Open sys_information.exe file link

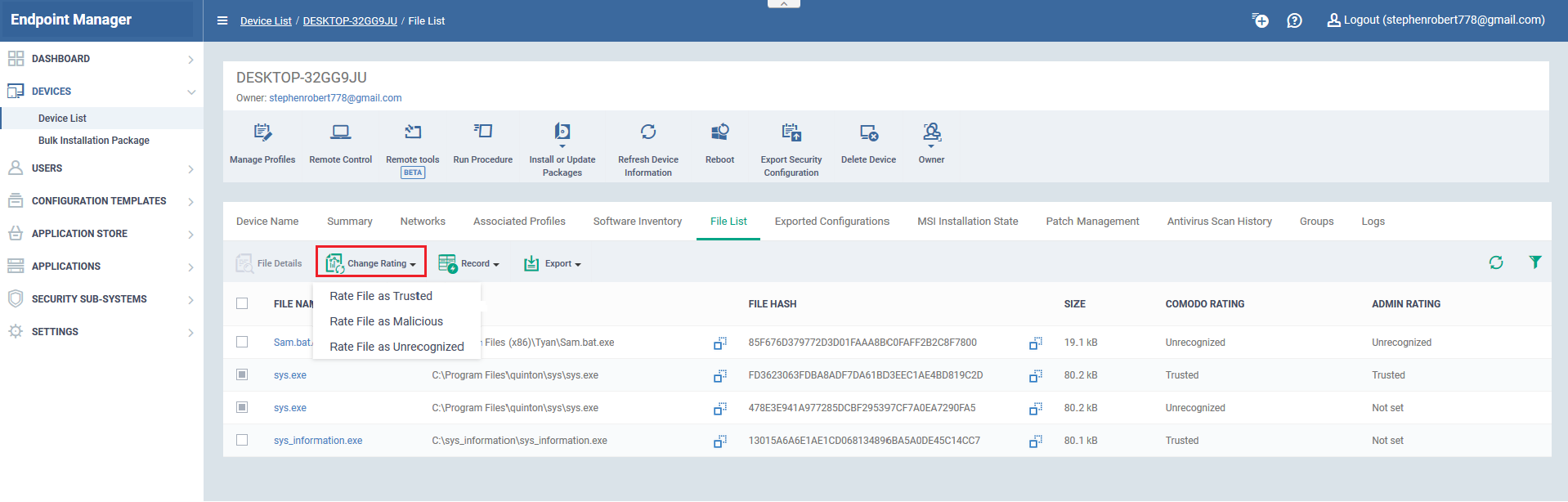point(318,441)
